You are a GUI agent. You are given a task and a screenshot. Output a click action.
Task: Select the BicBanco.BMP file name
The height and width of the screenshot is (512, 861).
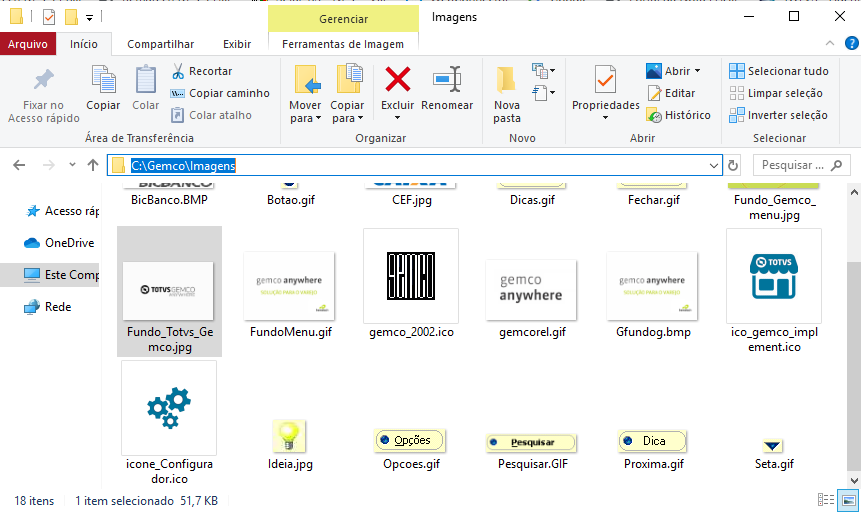tap(169, 200)
